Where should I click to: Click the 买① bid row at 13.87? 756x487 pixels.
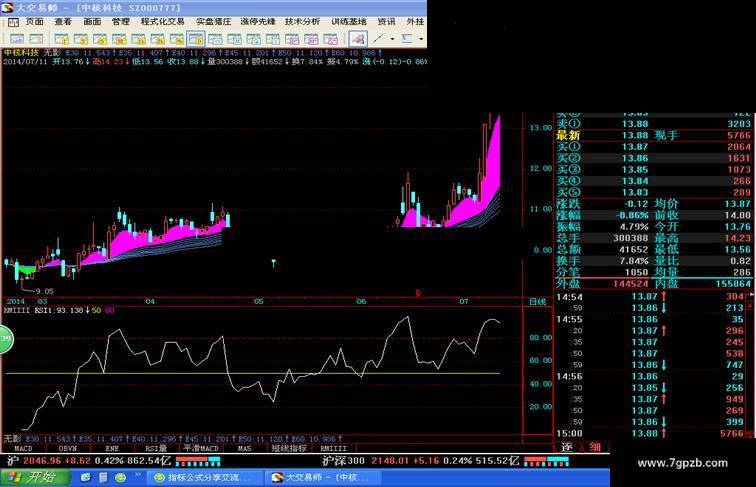[653, 147]
